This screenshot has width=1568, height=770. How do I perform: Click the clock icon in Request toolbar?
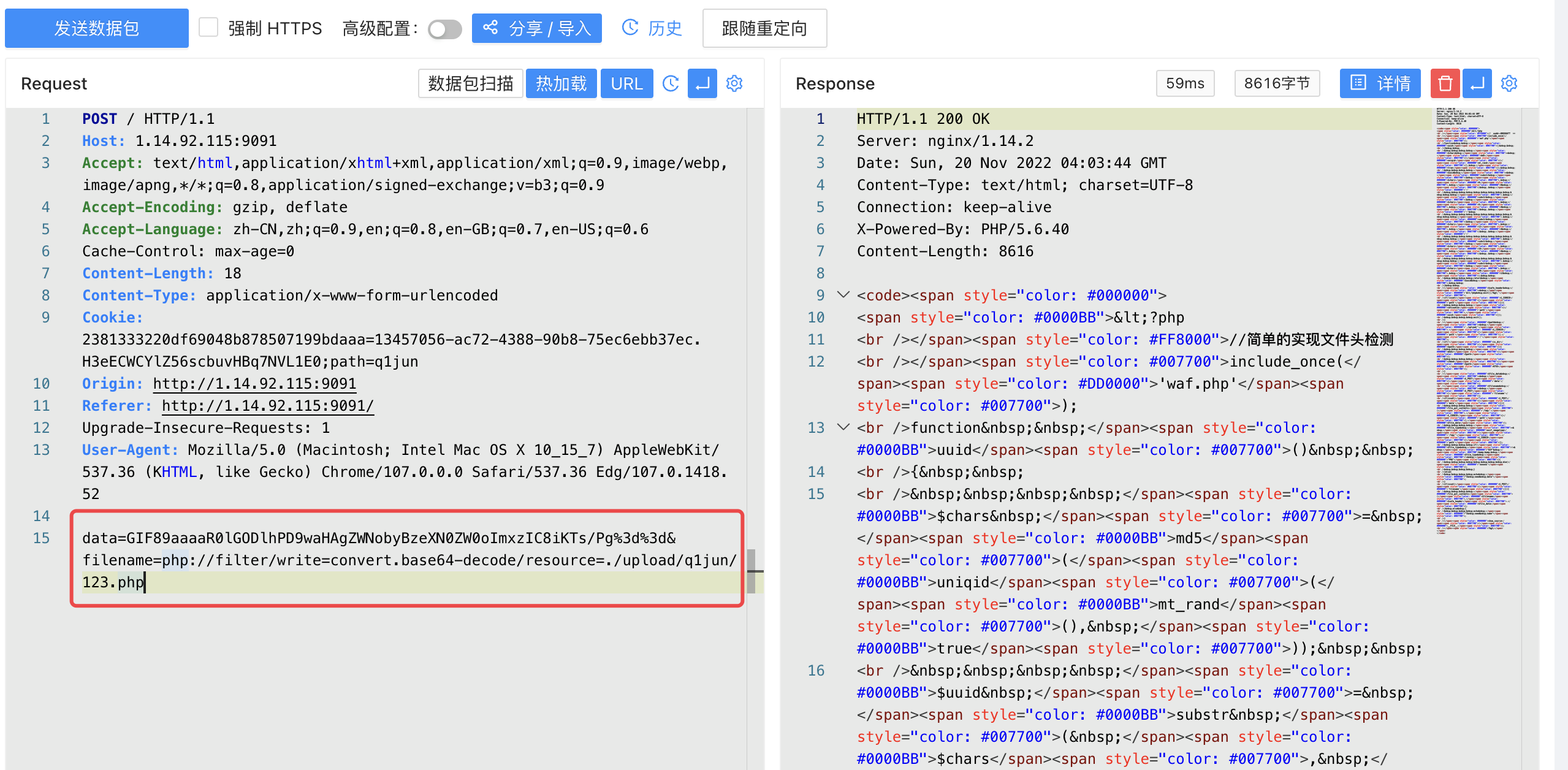click(671, 83)
